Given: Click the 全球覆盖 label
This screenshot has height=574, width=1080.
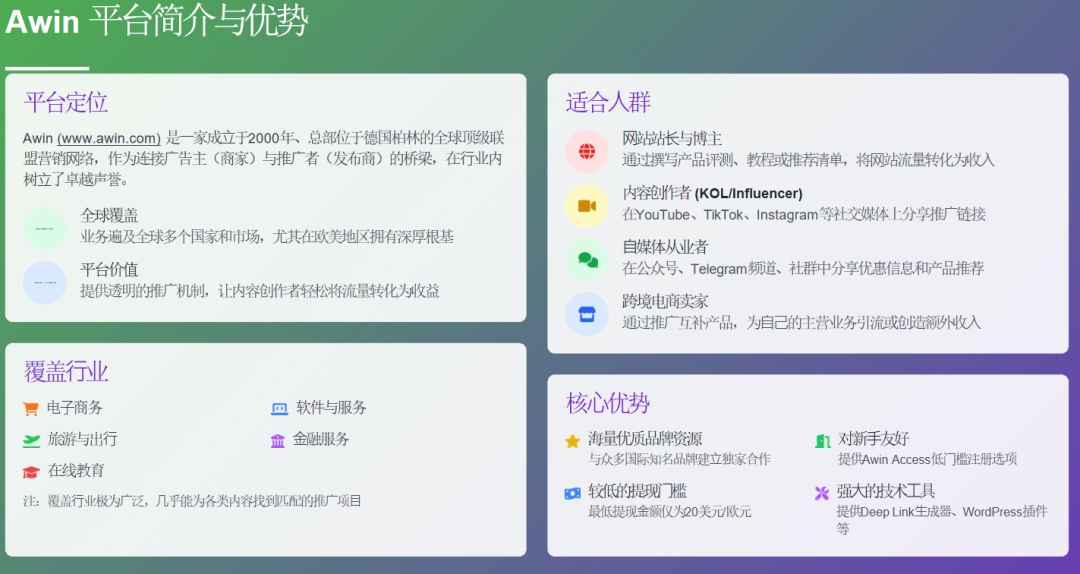Looking at the screenshot, I should coord(109,216).
